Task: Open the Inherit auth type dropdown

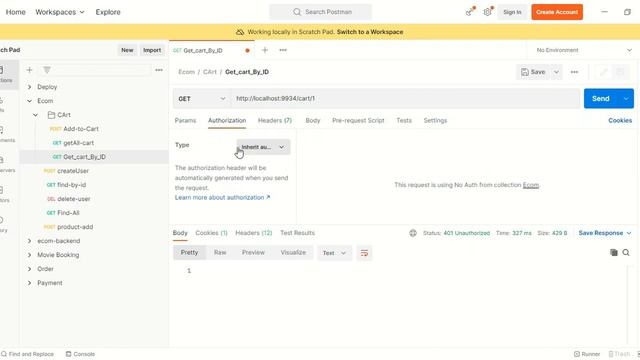Action: click(x=263, y=147)
